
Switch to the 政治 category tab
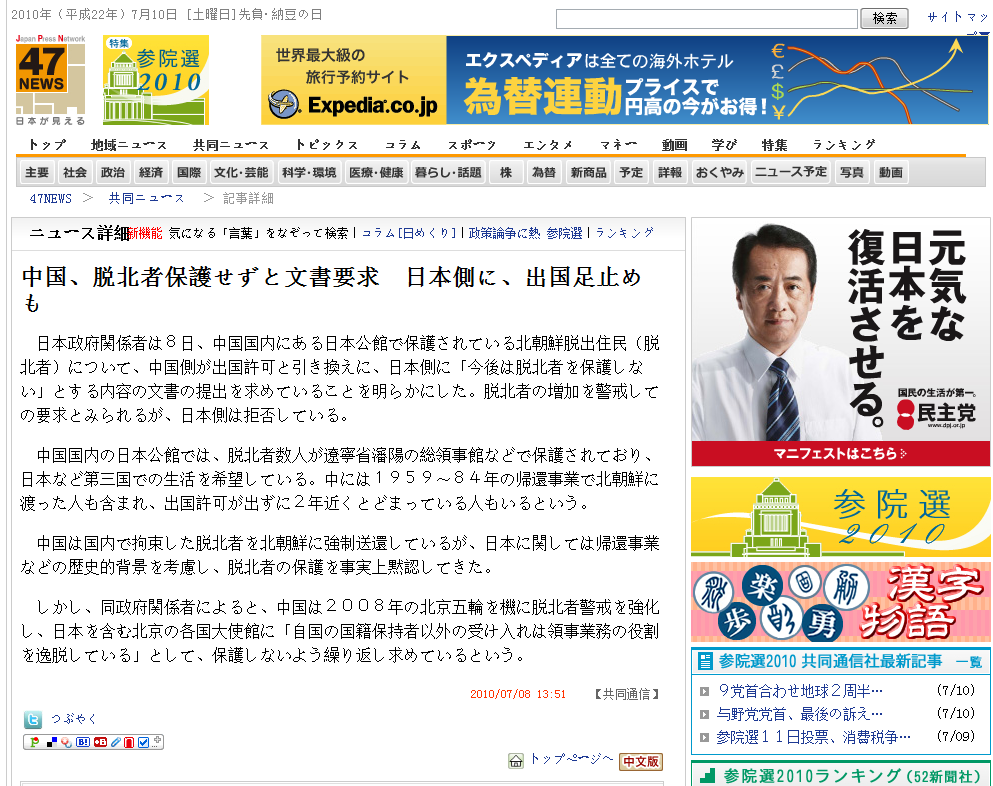[113, 172]
